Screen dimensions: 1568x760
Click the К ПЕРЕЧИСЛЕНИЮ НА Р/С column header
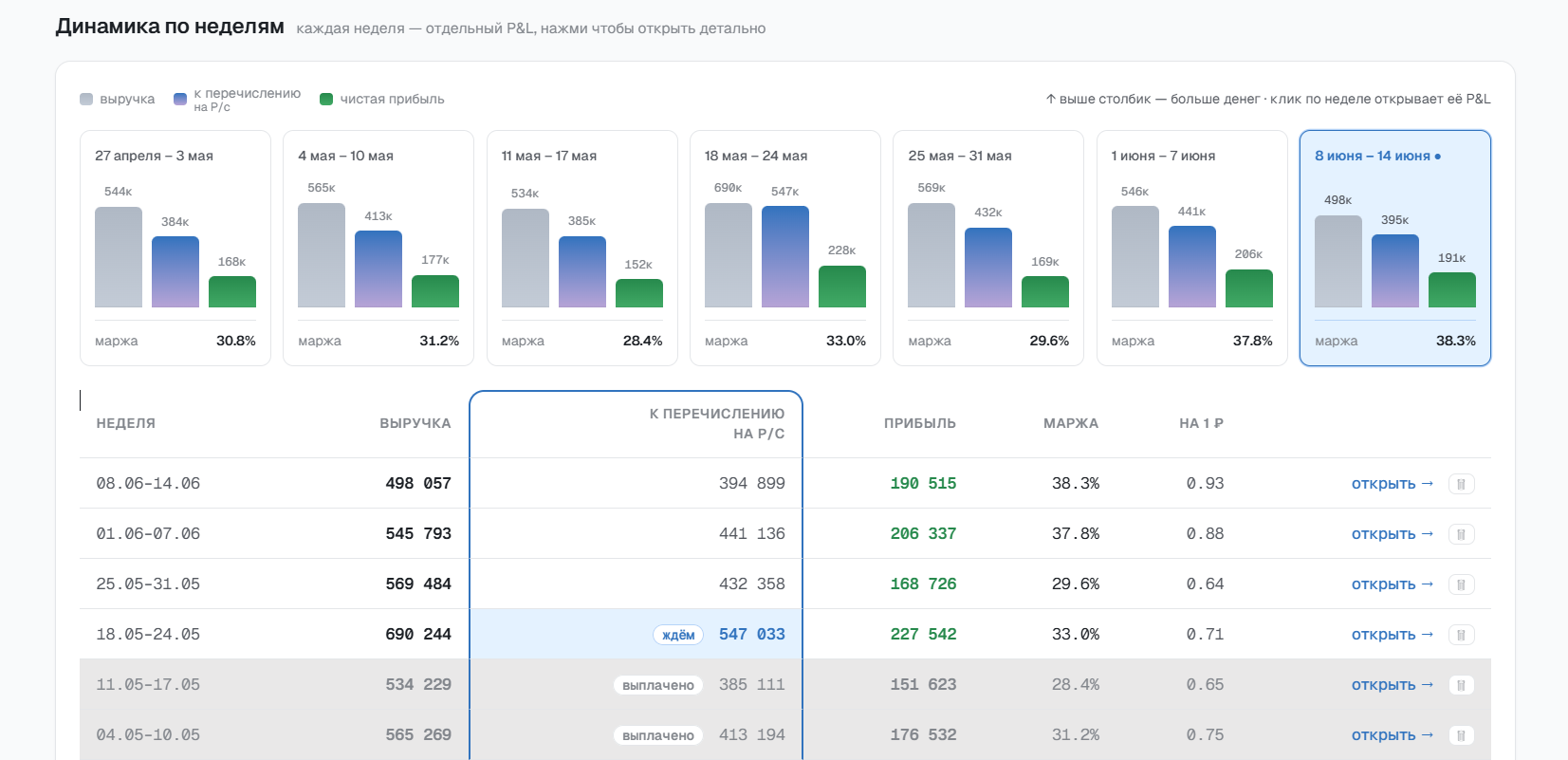point(717,424)
